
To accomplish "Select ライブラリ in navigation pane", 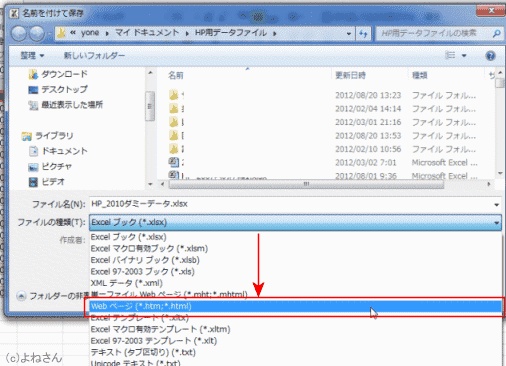I will (x=47, y=136).
